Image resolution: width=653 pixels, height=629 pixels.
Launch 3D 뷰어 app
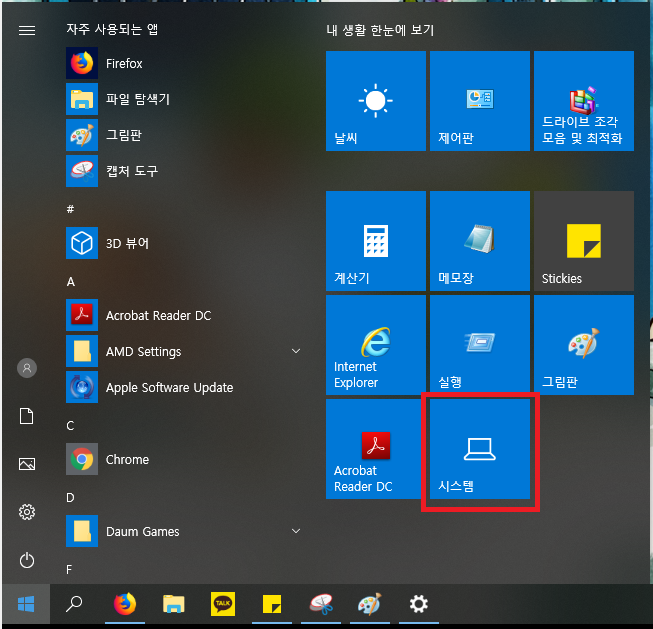(x=183, y=243)
